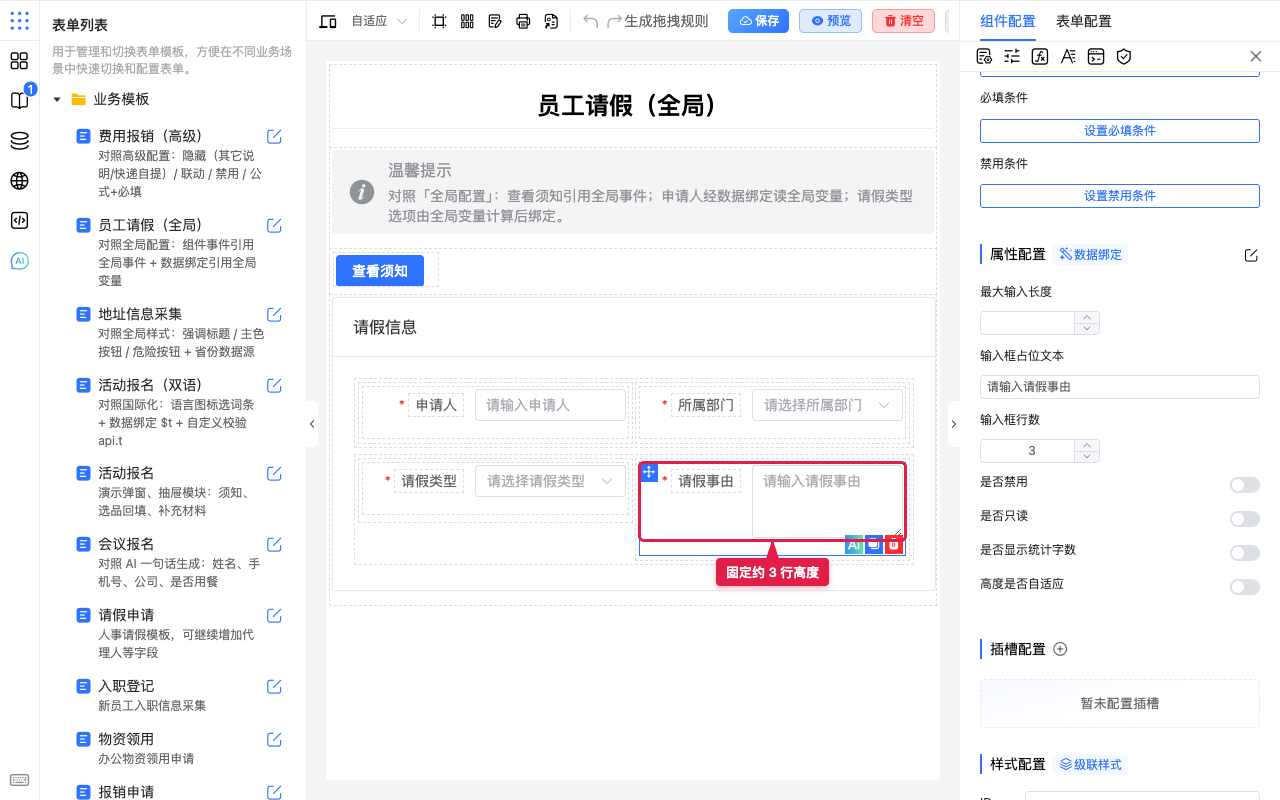1280x800 pixels.
Task: Click the 清空 button
Action: [x=903, y=21]
